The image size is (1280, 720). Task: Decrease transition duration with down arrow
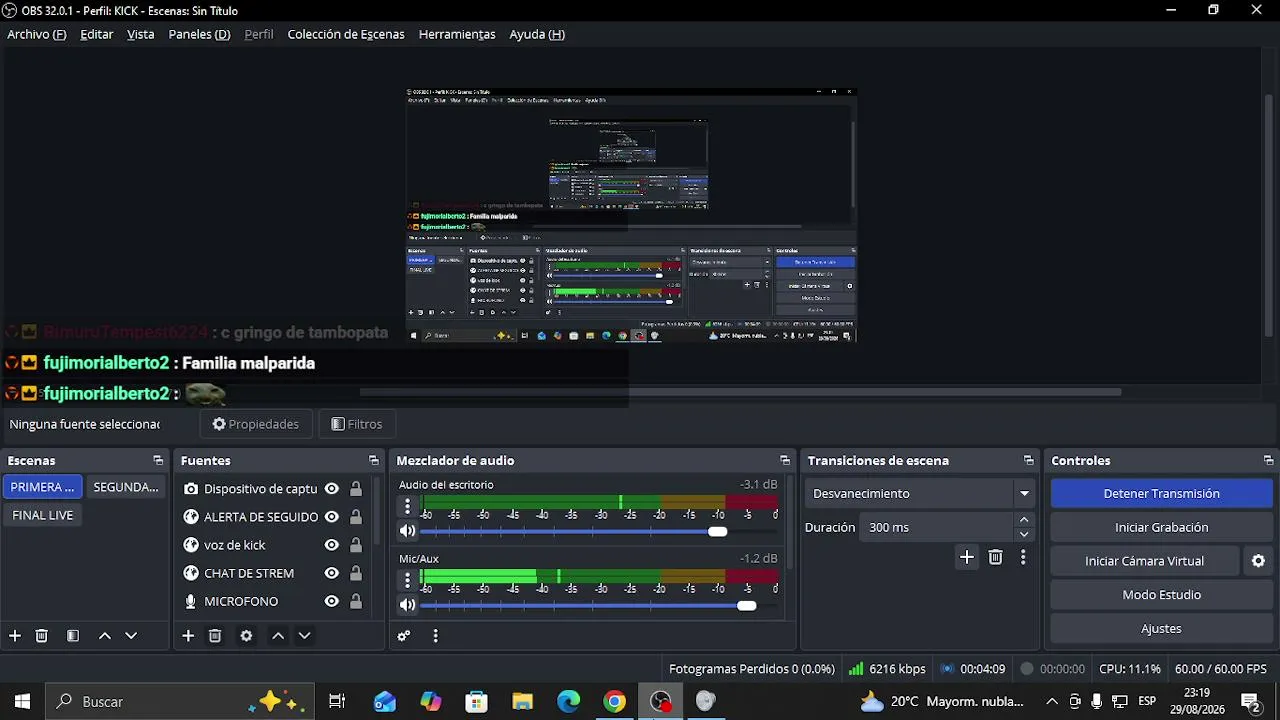coord(1024,534)
